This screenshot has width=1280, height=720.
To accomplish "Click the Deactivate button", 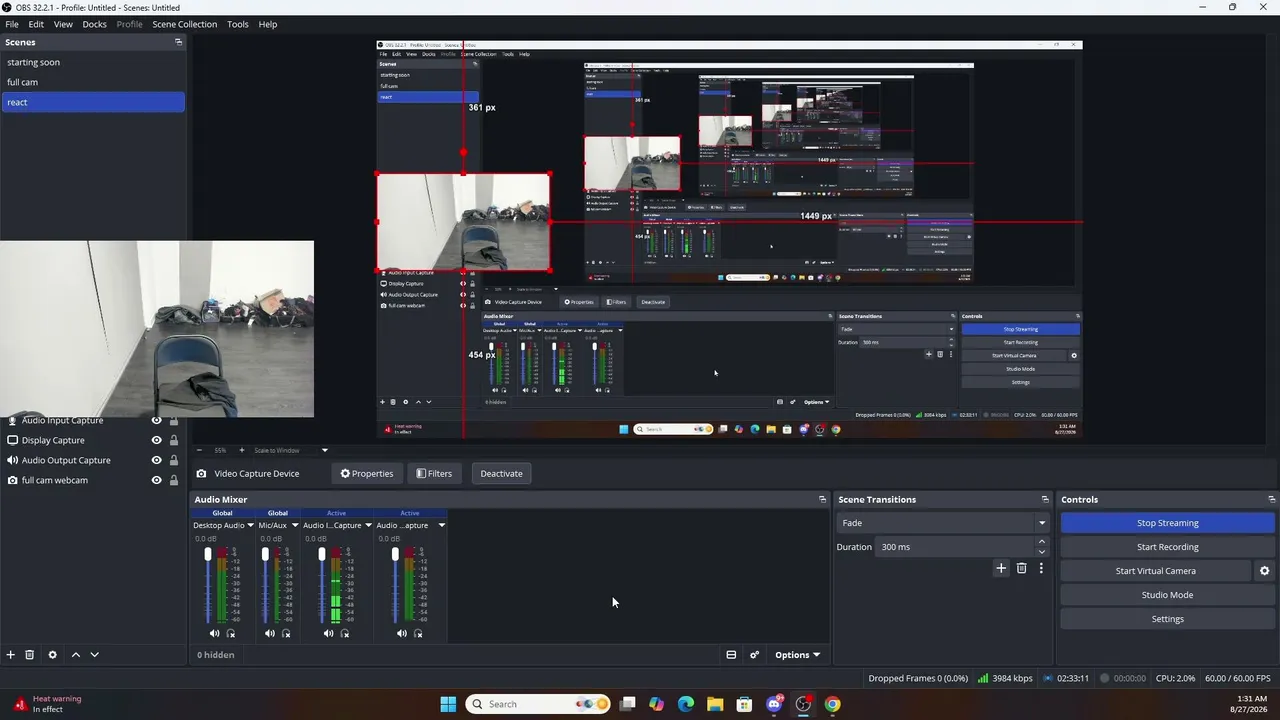I will click(501, 473).
